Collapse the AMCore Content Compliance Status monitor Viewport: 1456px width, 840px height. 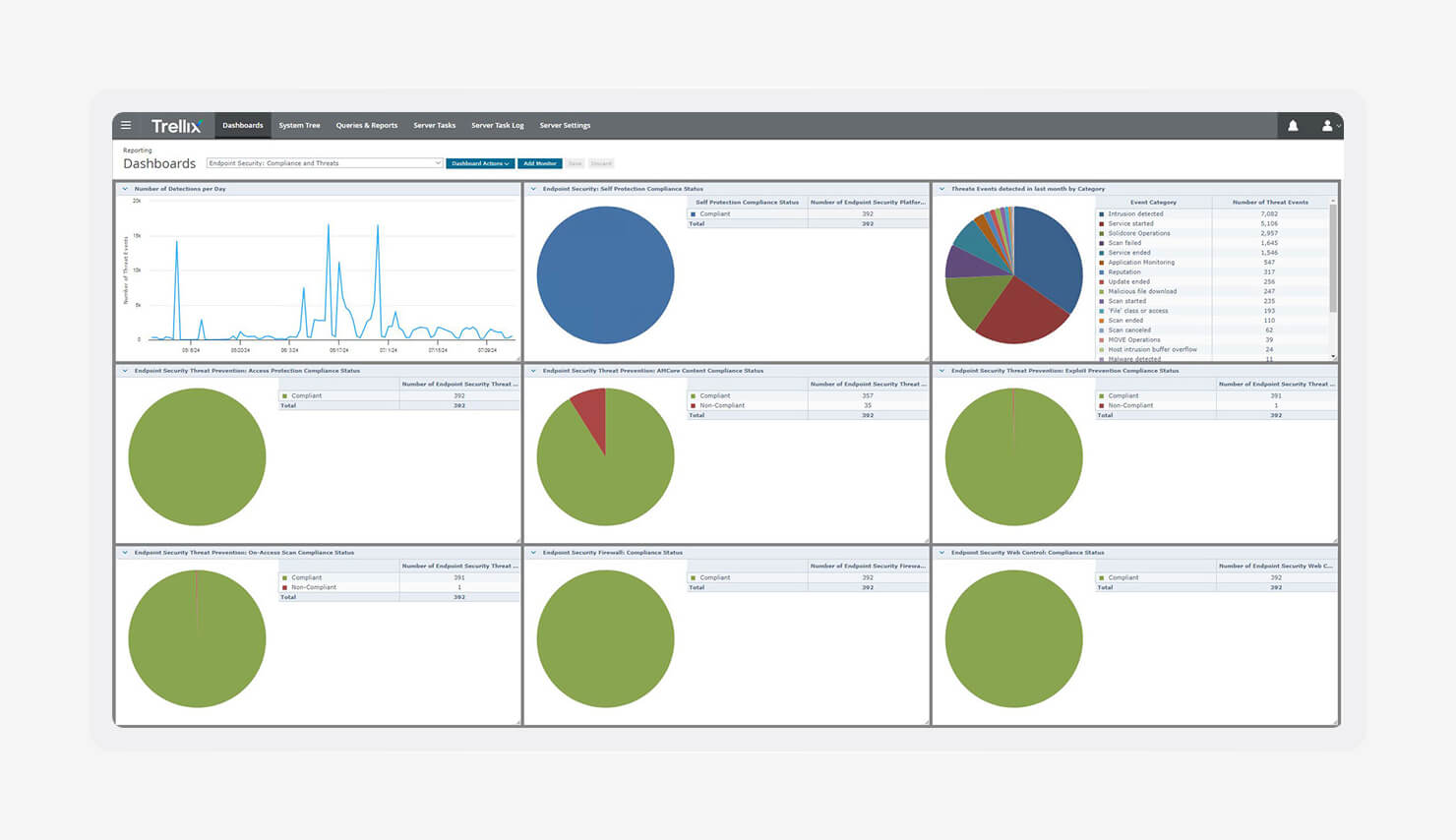tap(533, 371)
